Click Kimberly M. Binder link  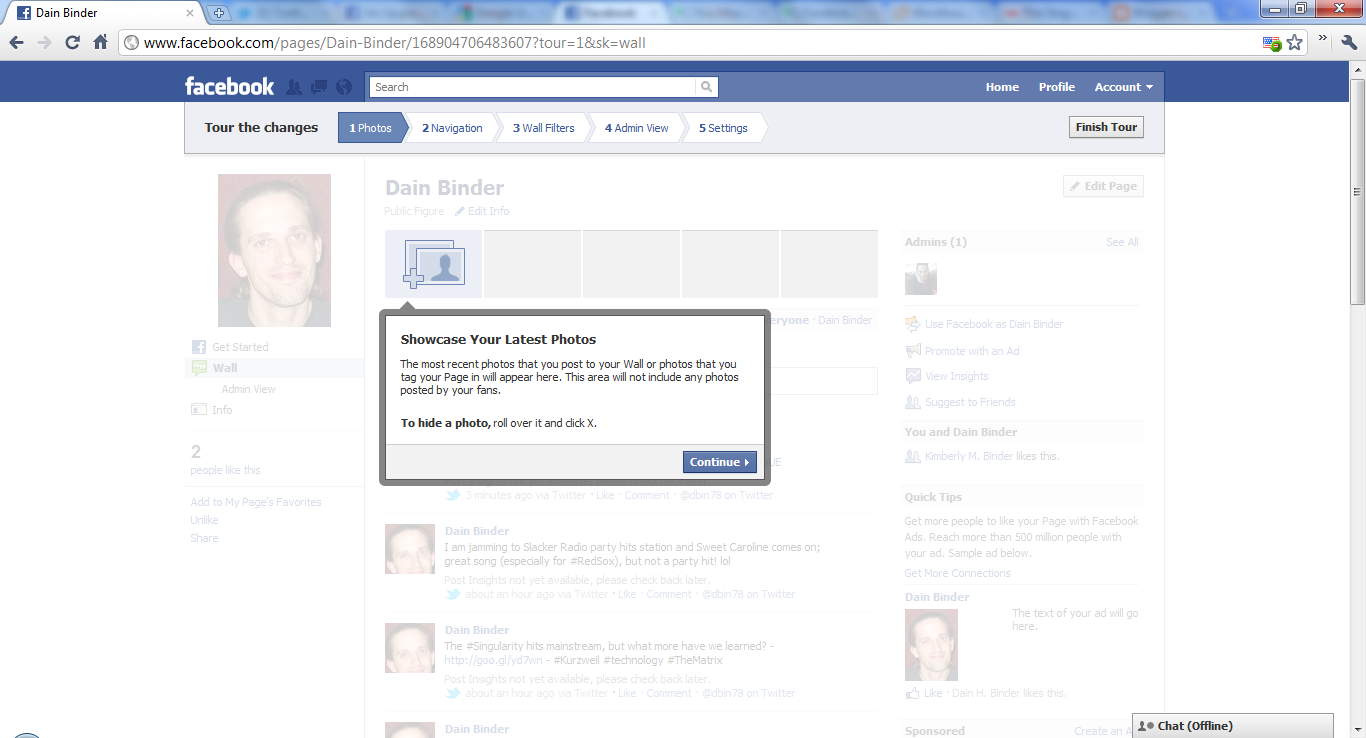[969, 456]
